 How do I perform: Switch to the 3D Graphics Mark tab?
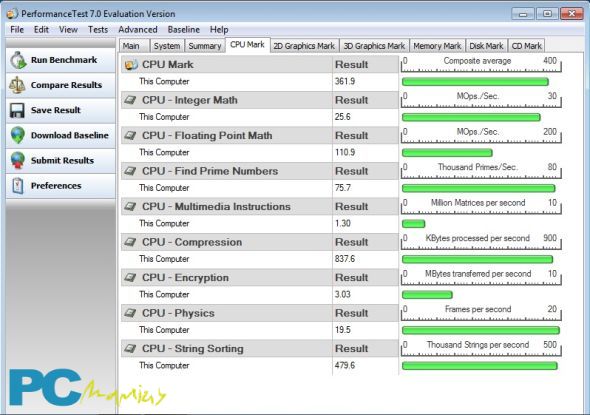(x=374, y=46)
